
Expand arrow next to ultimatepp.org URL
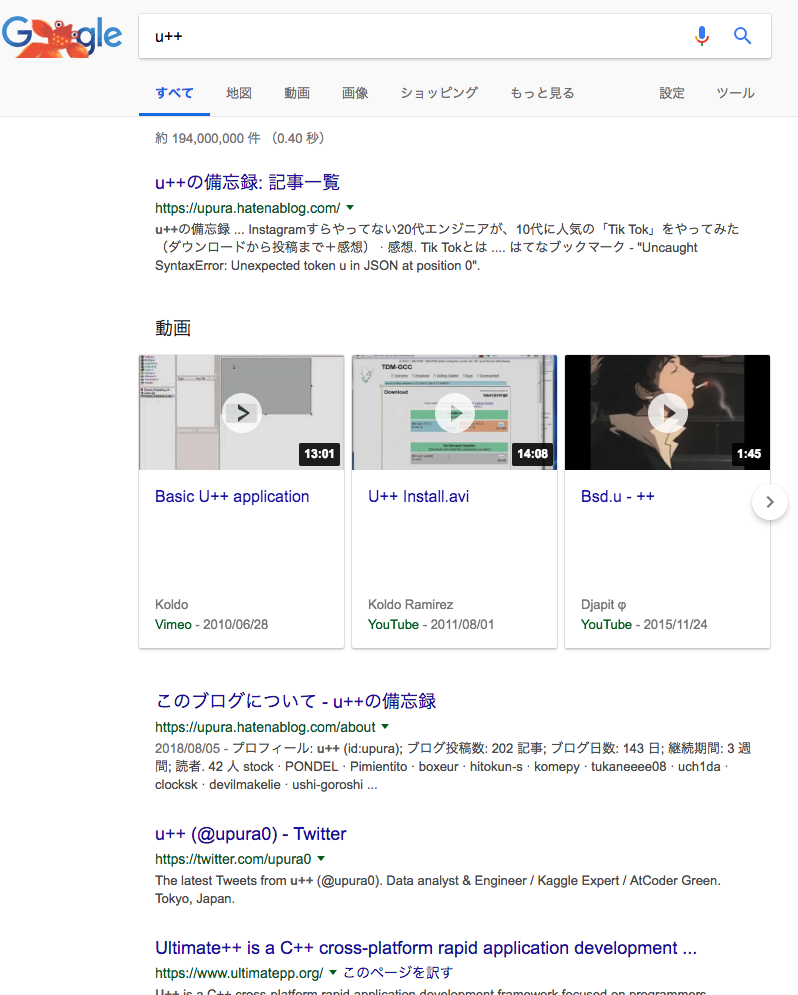(333, 972)
